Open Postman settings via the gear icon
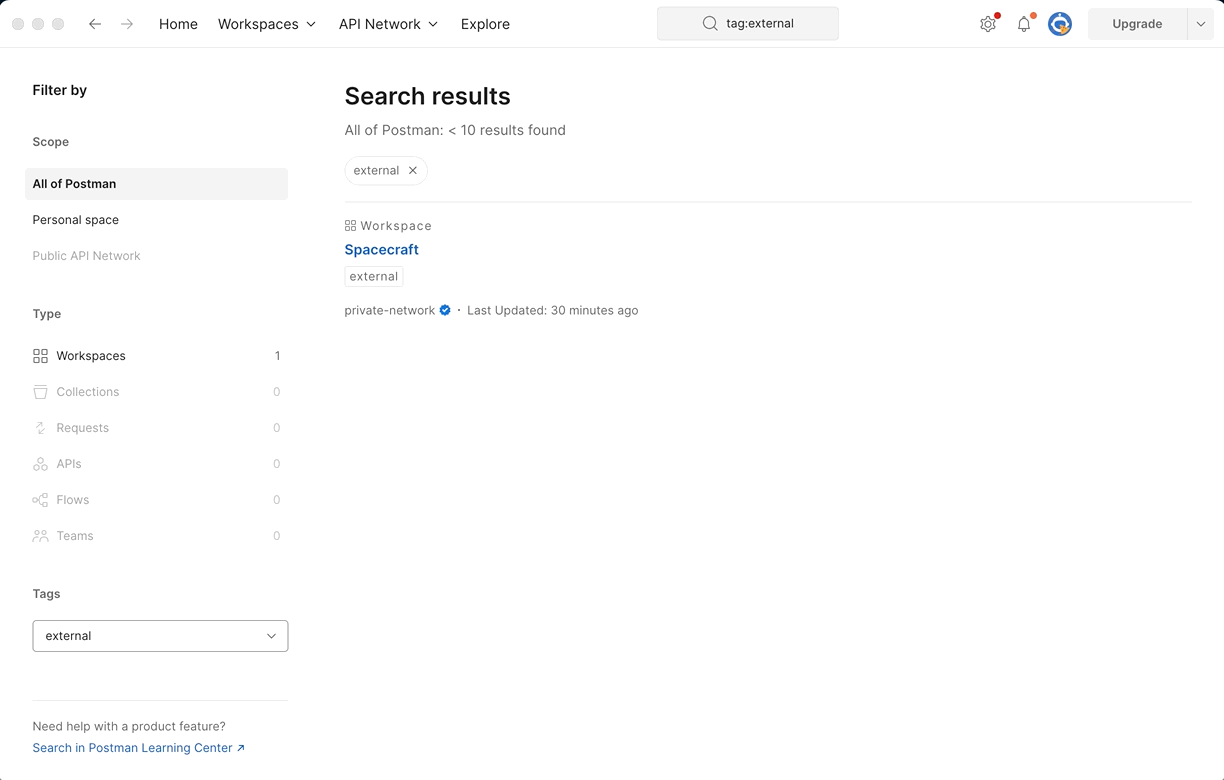This screenshot has width=1224, height=780. point(988,23)
